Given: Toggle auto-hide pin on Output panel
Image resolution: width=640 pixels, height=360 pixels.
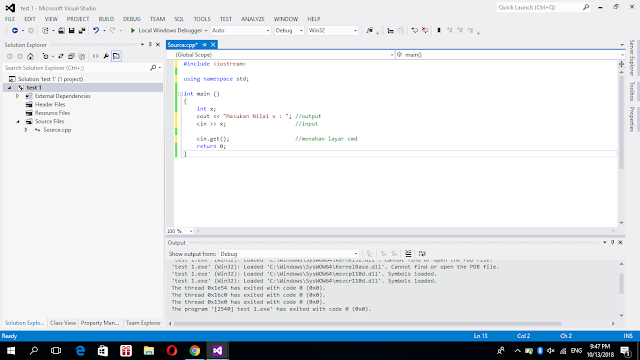Looking at the screenshot, I should [x=612, y=242].
